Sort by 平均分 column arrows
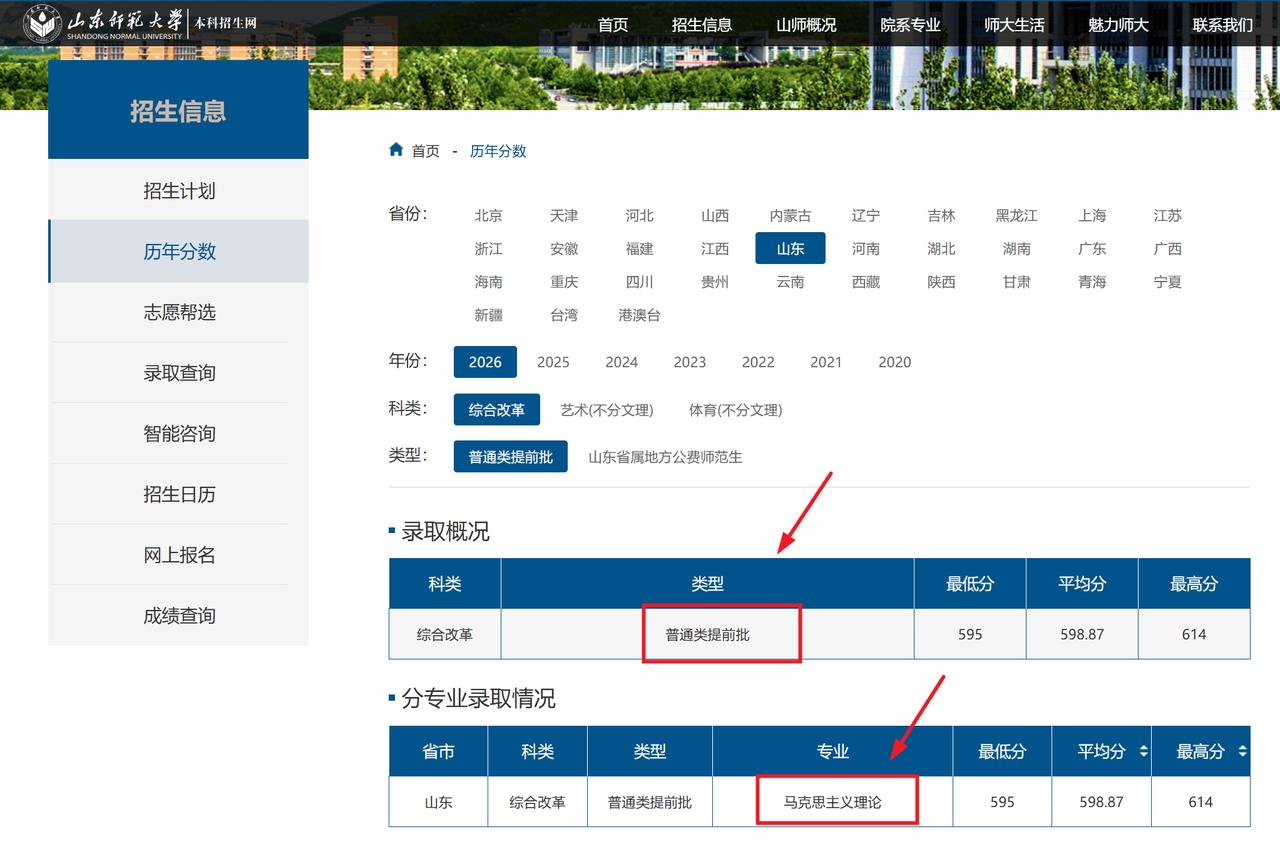 coord(1144,751)
